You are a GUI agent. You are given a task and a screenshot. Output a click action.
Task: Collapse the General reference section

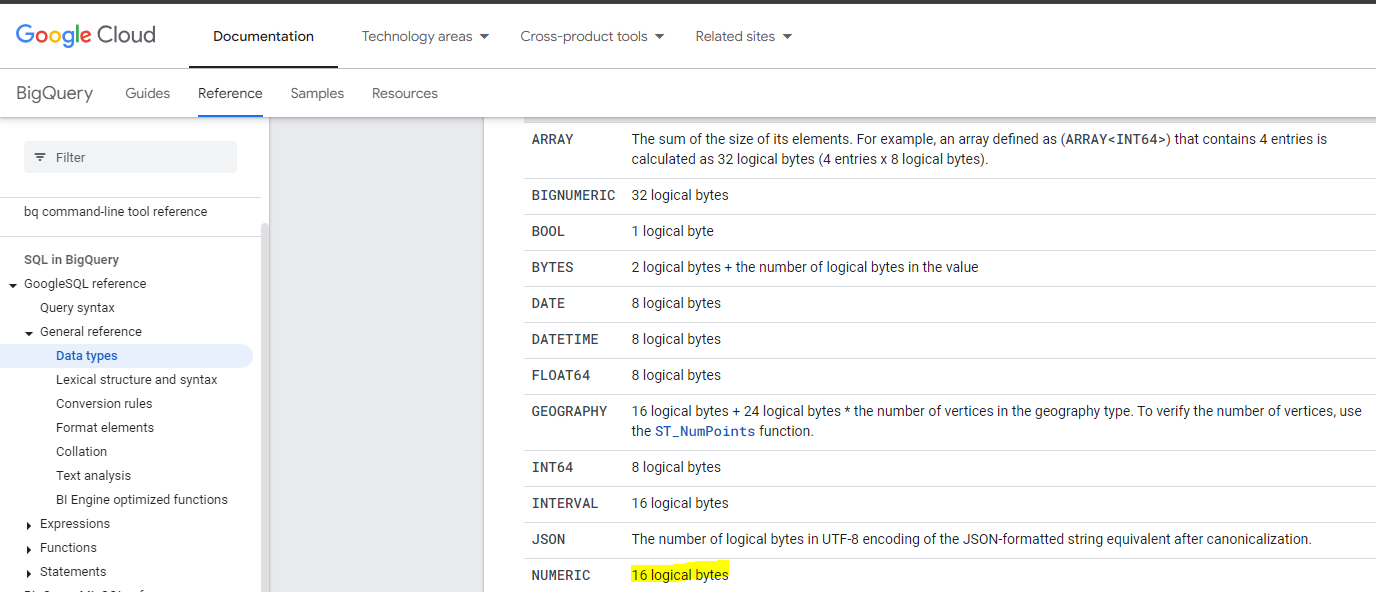(x=29, y=333)
